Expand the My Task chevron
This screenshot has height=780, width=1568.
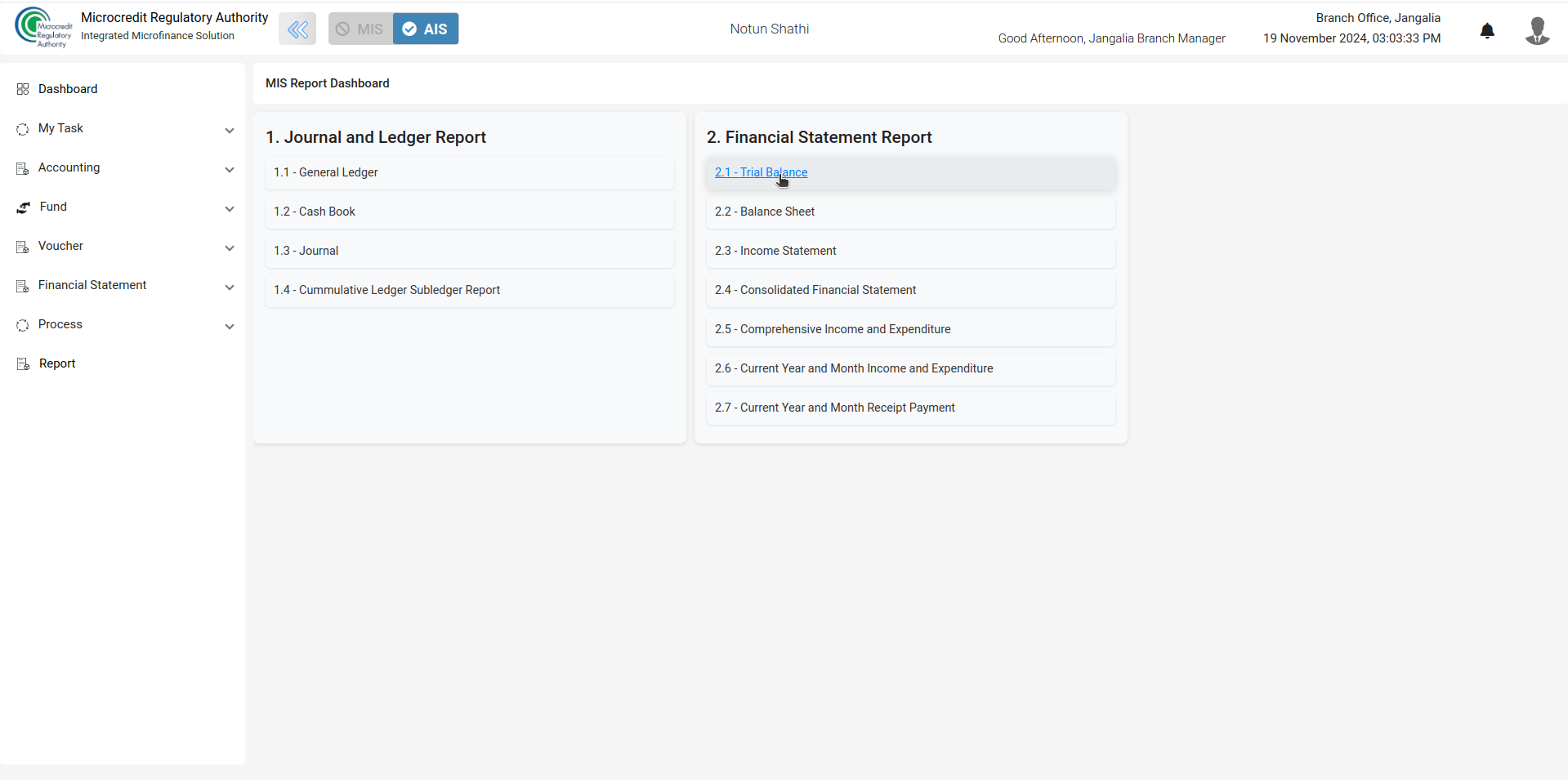click(230, 130)
